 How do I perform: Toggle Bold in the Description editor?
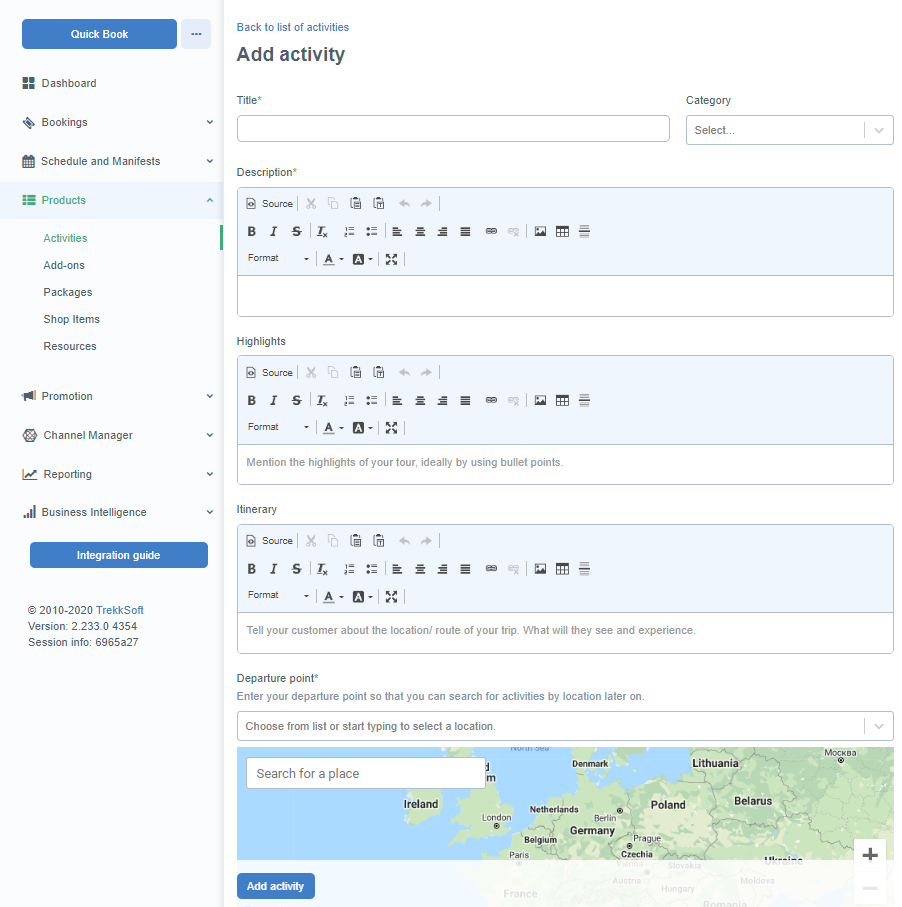point(252,231)
